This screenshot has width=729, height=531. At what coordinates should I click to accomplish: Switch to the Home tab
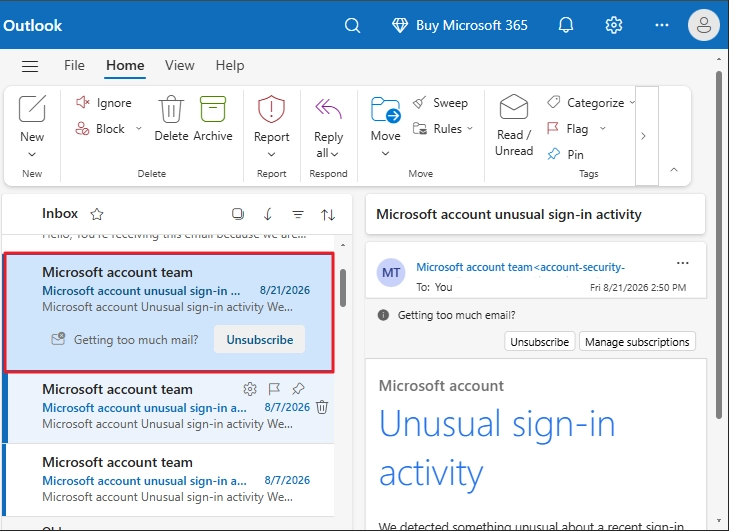(x=125, y=65)
